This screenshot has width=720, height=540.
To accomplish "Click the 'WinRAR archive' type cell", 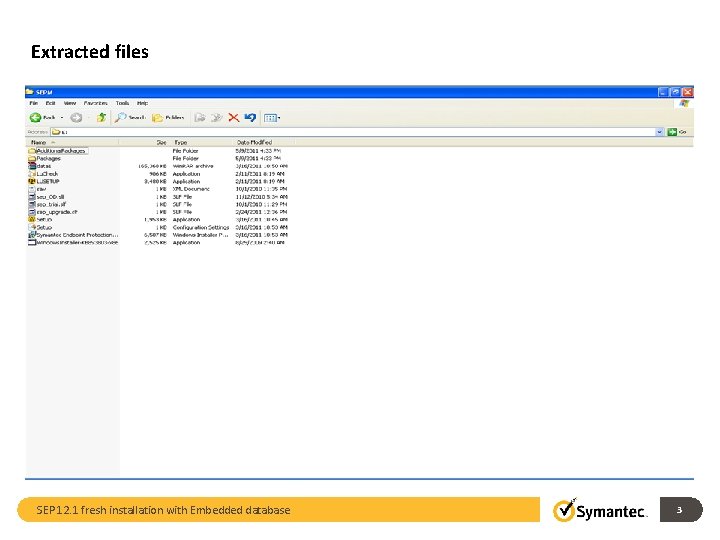I will click(x=193, y=166).
